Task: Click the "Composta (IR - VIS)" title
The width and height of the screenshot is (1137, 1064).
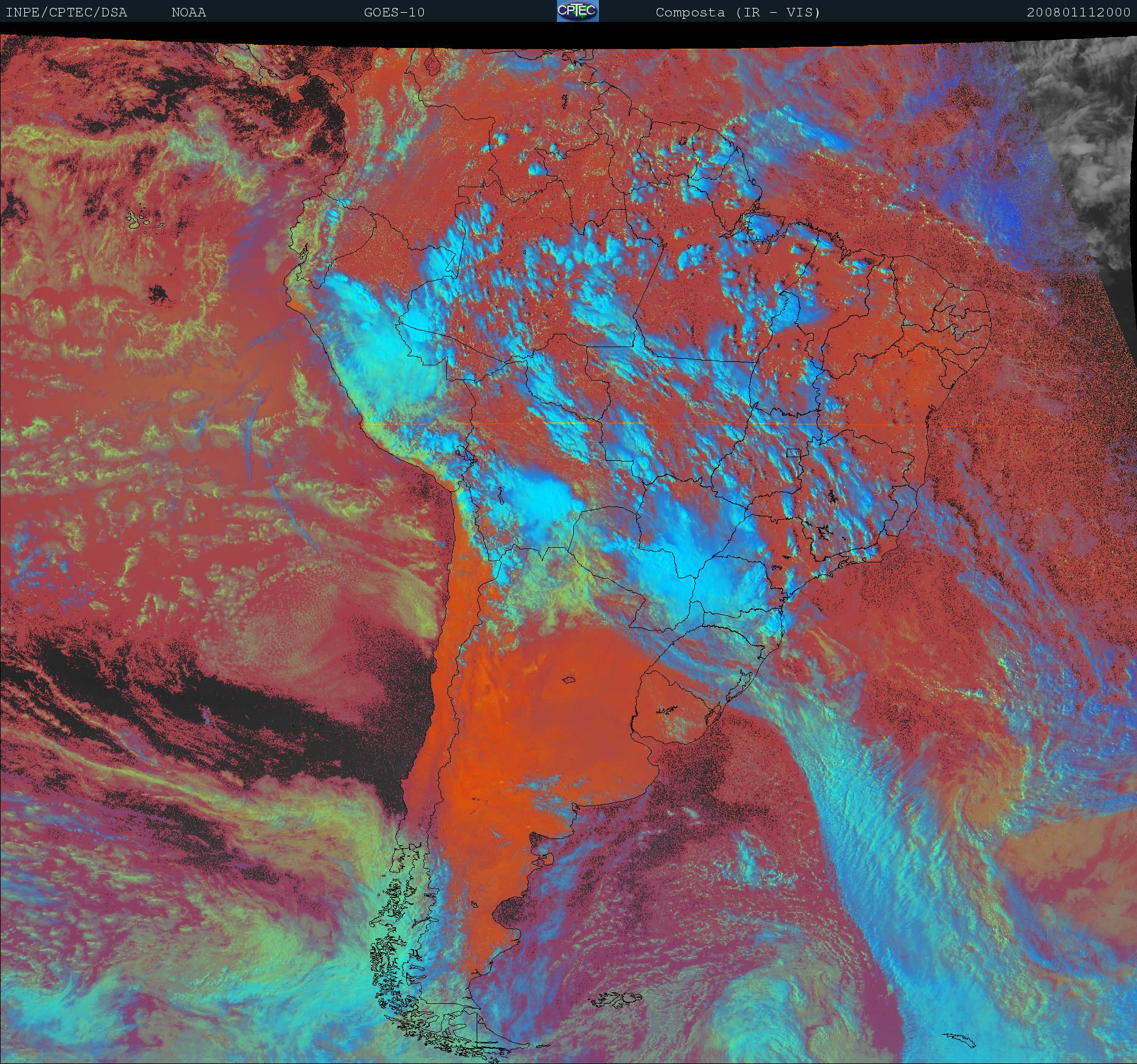Action: point(738,12)
